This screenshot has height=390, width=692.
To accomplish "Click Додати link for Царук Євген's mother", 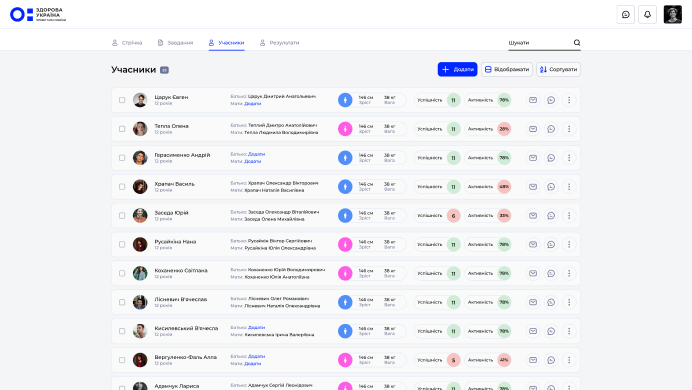I will [252, 104].
